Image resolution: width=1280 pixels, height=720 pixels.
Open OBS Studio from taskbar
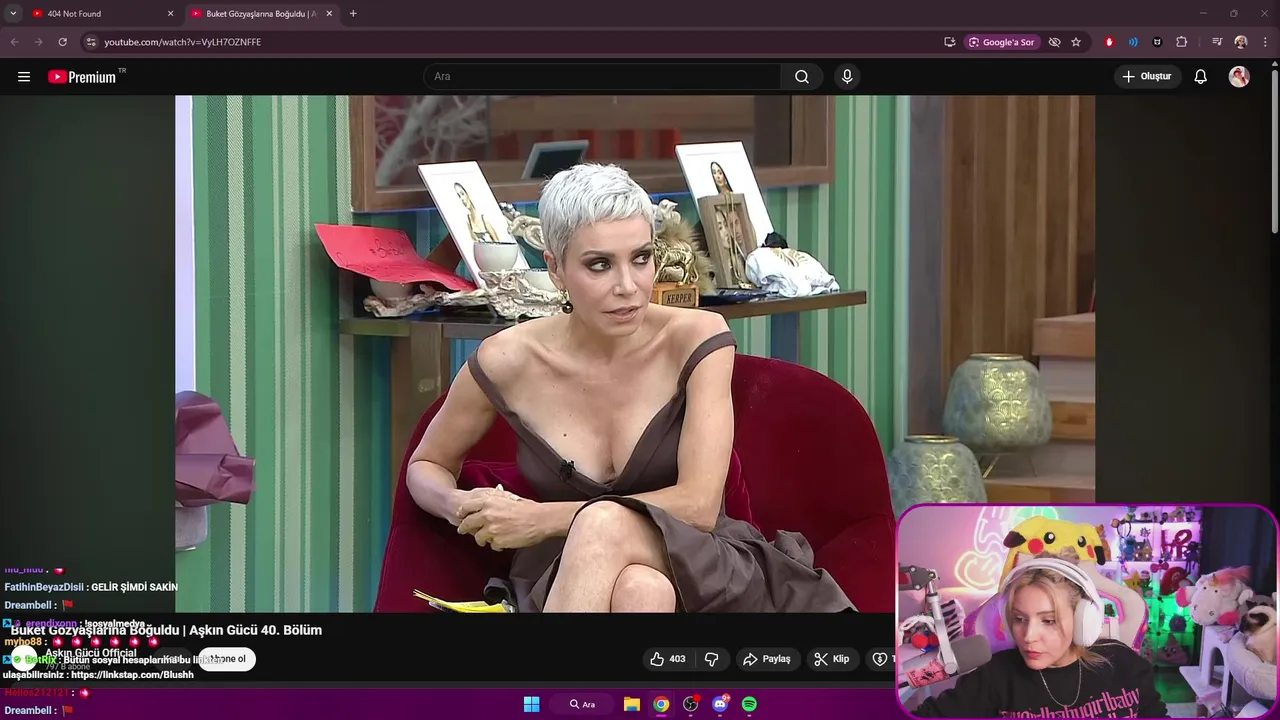(690, 704)
